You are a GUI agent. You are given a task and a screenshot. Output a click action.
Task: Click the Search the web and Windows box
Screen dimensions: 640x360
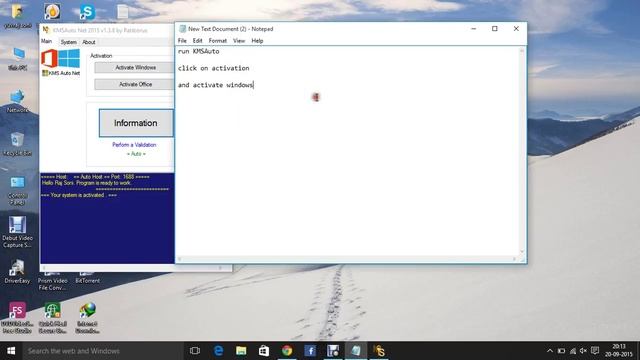tap(102, 351)
